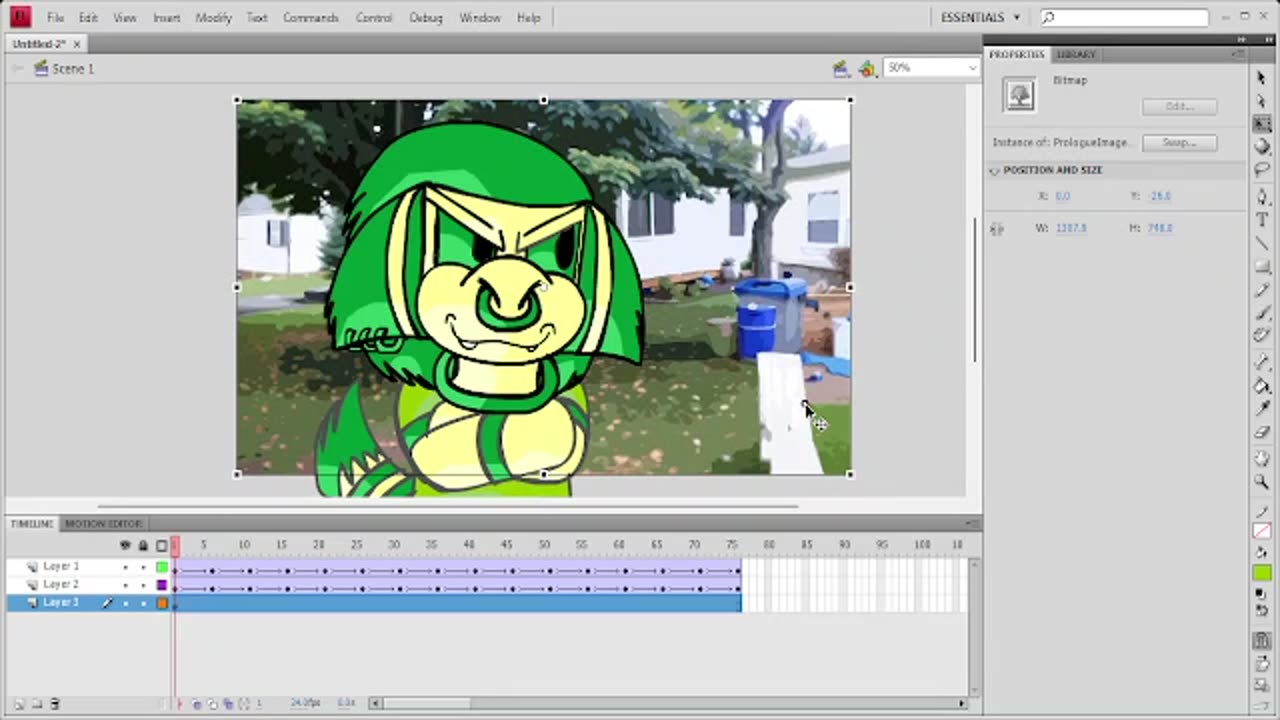Switch to the Library panel tab
The image size is (1280, 720).
tap(1076, 54)
